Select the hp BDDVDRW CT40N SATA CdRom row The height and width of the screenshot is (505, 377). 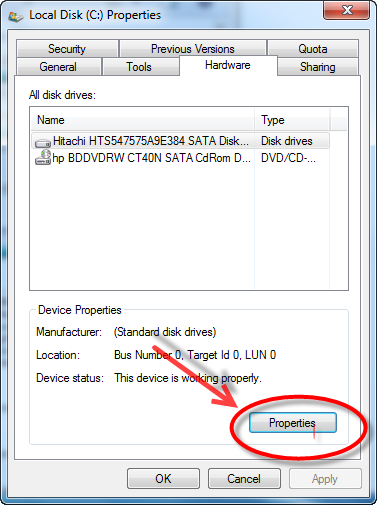180,157
